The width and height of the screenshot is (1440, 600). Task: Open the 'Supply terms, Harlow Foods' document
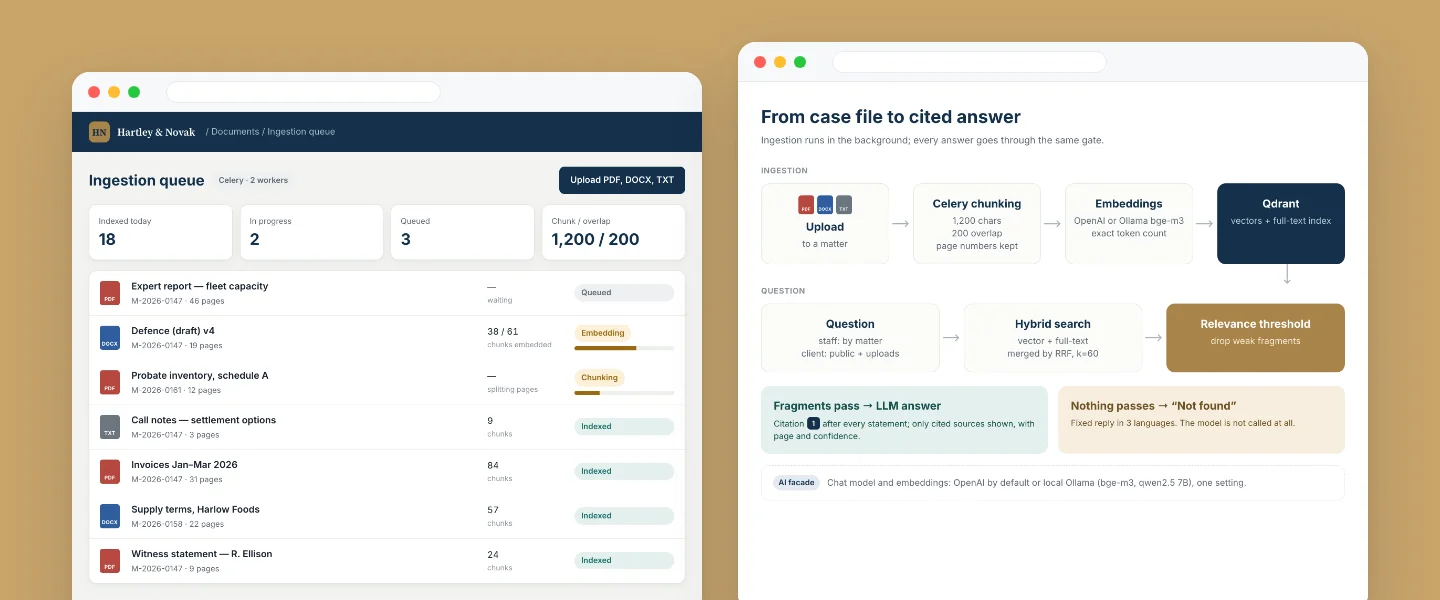click(x=195, y=509)
